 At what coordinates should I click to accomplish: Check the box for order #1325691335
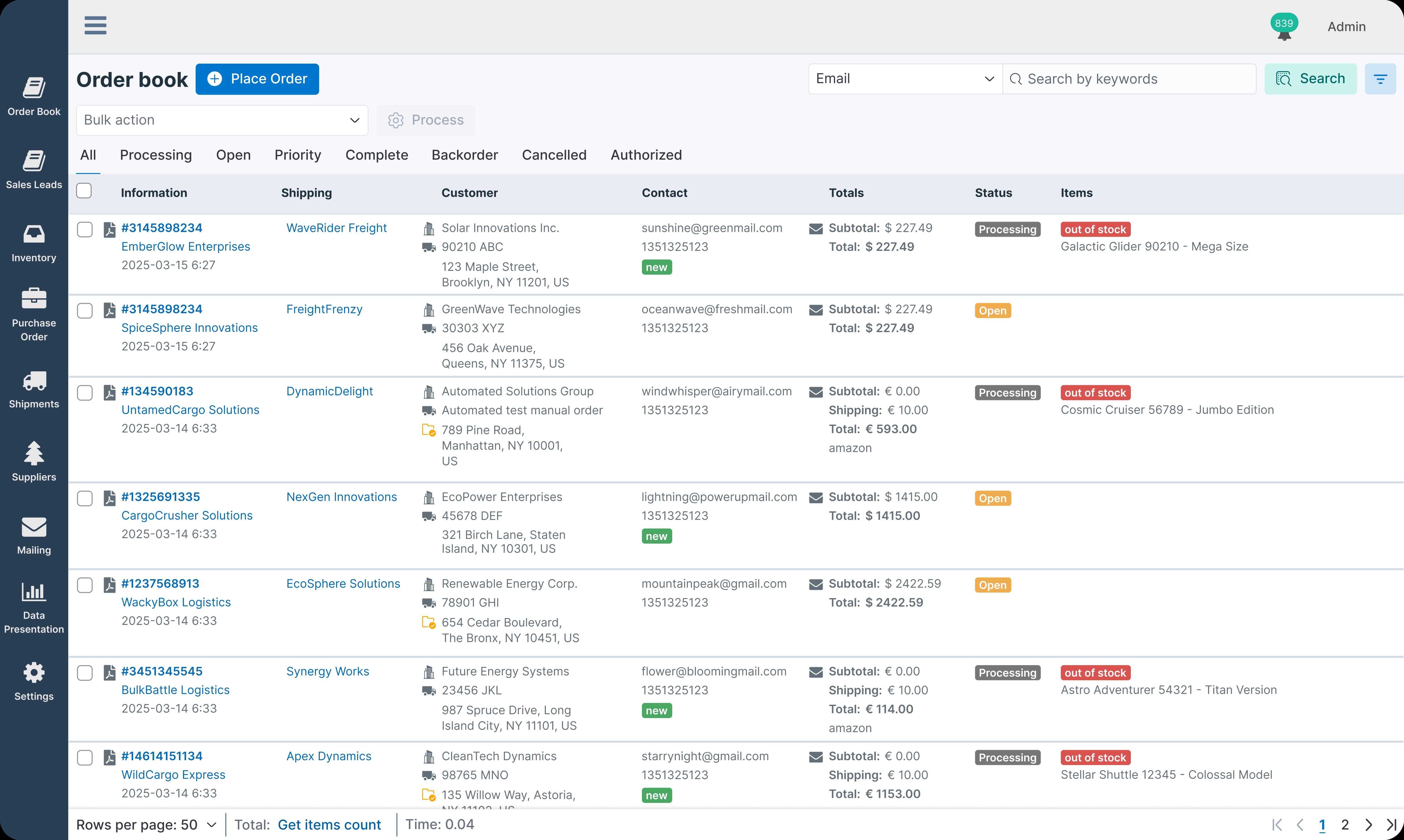pyautogui.click(x=85, y=498)
